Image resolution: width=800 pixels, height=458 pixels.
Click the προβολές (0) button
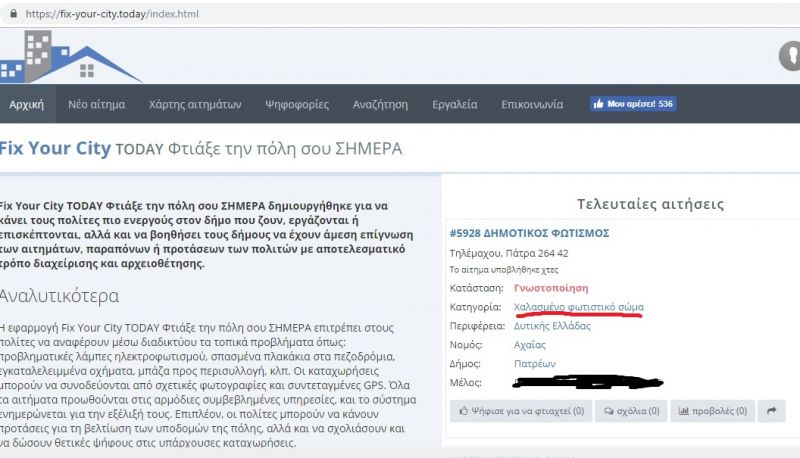pyautogui.click(x=712, y=411)
